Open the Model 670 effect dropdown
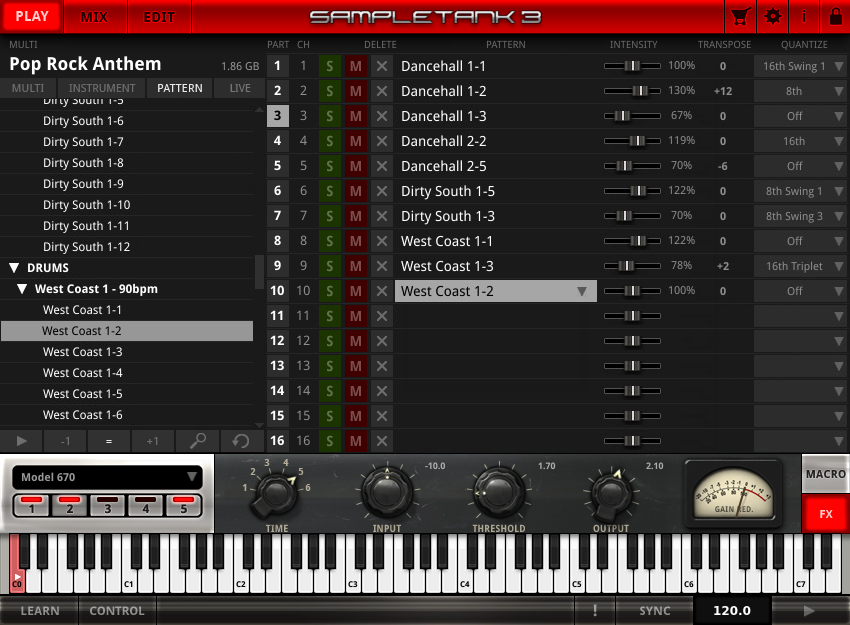The image size is (850, 625). coord(107,477)
